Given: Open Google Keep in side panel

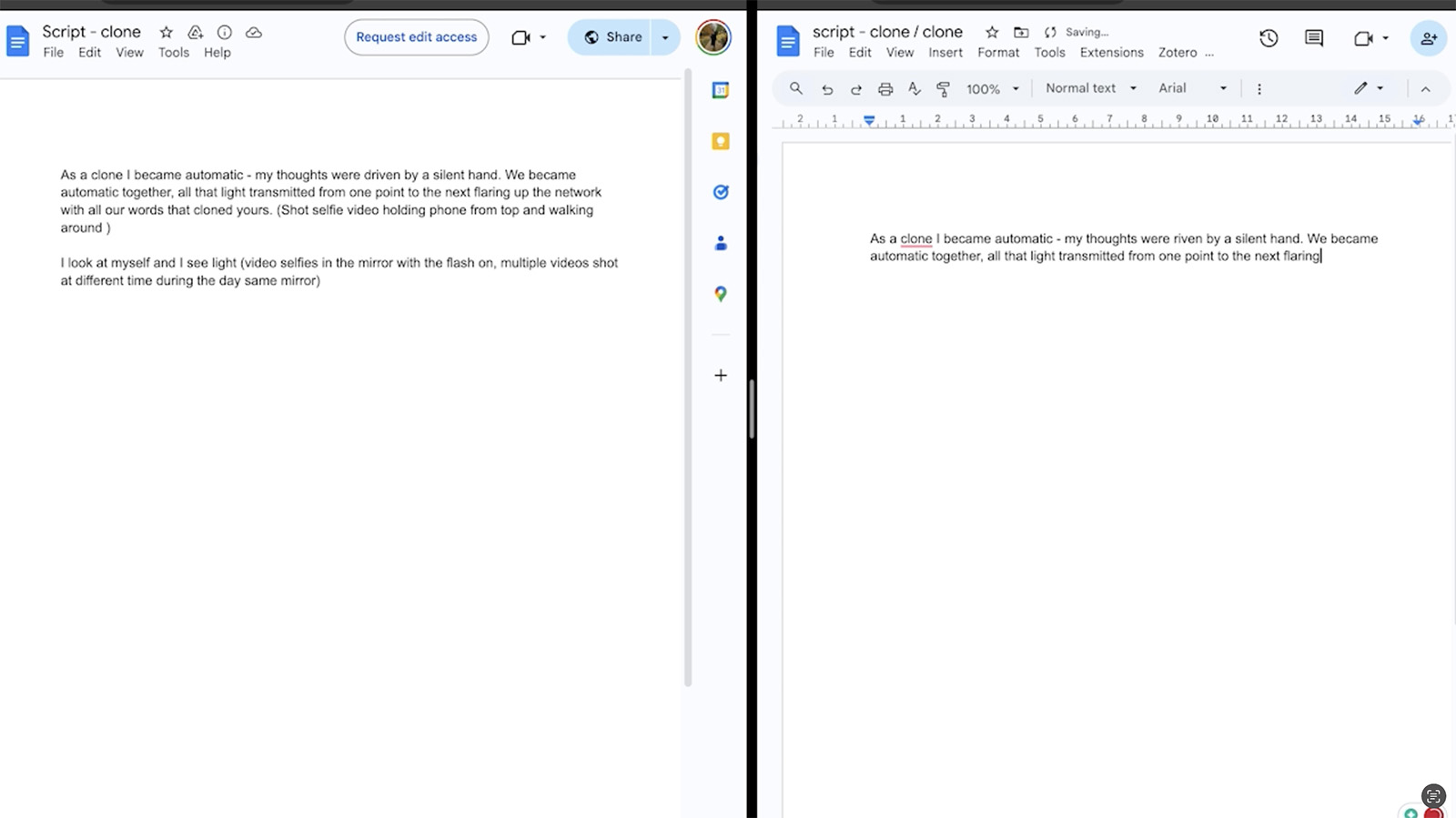Looking at the screenshot, I should click(x=720, y=141).
